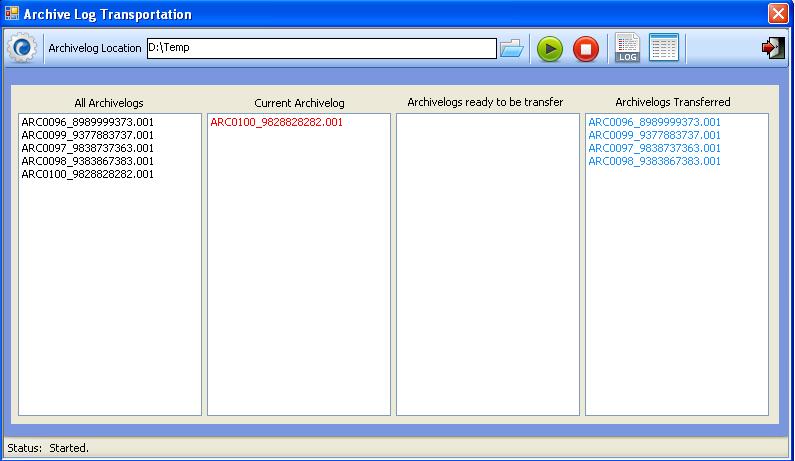Open the folder browse icon

point(512,49)
